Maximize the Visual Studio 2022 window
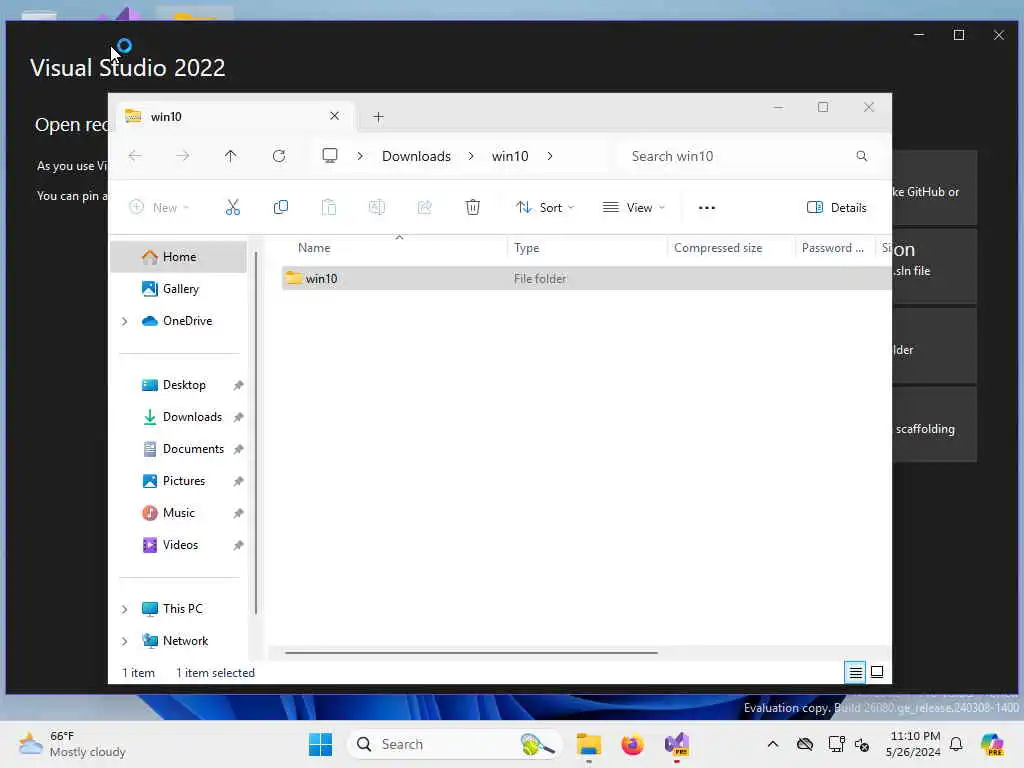This screenshot has height=768, width=1024. point(959,35)
